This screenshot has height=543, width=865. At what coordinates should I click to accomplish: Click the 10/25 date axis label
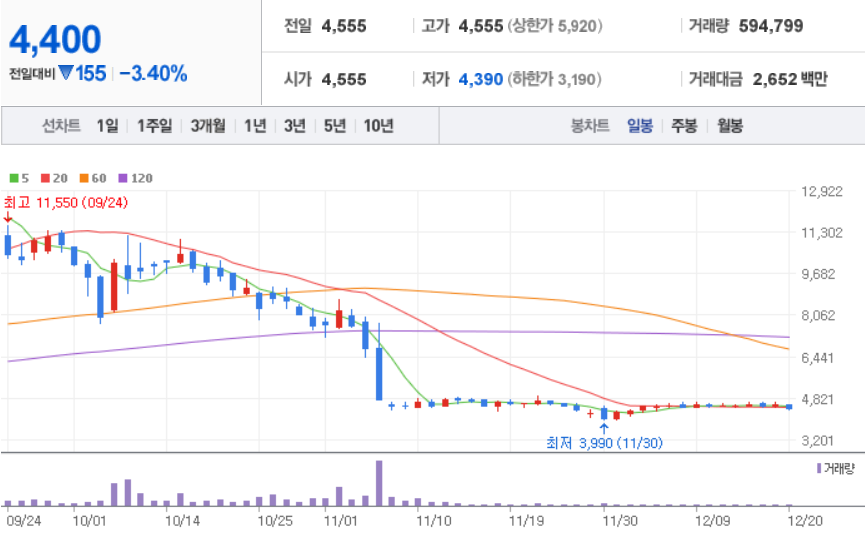pyautogui.click(x=275, y=521)
